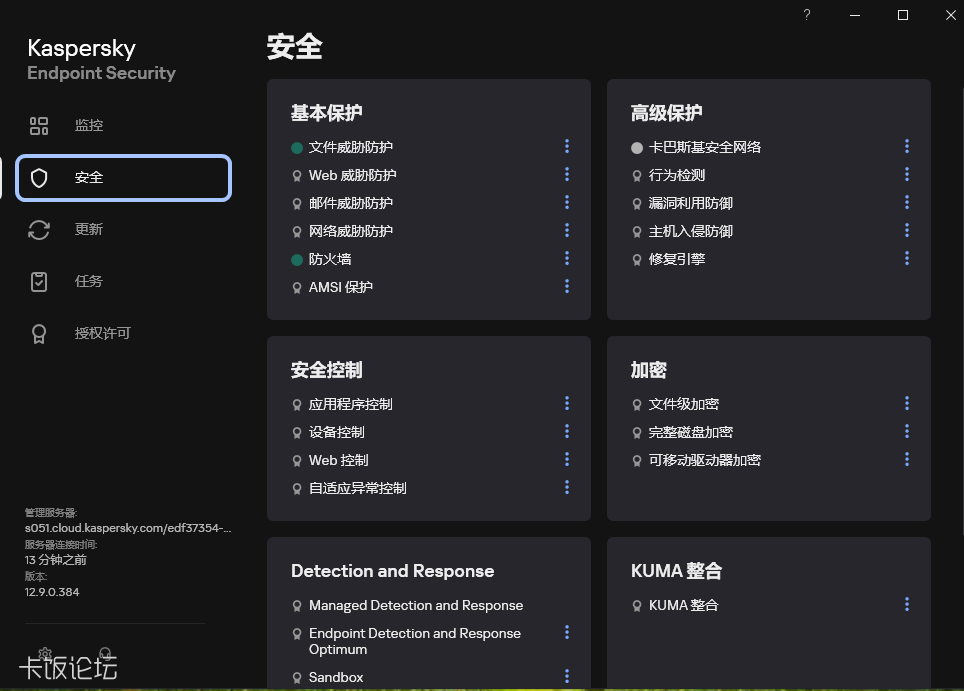Click the 完整磁盘加密 entry
This screenshot has width=964, height=691.
click(690, 433)
